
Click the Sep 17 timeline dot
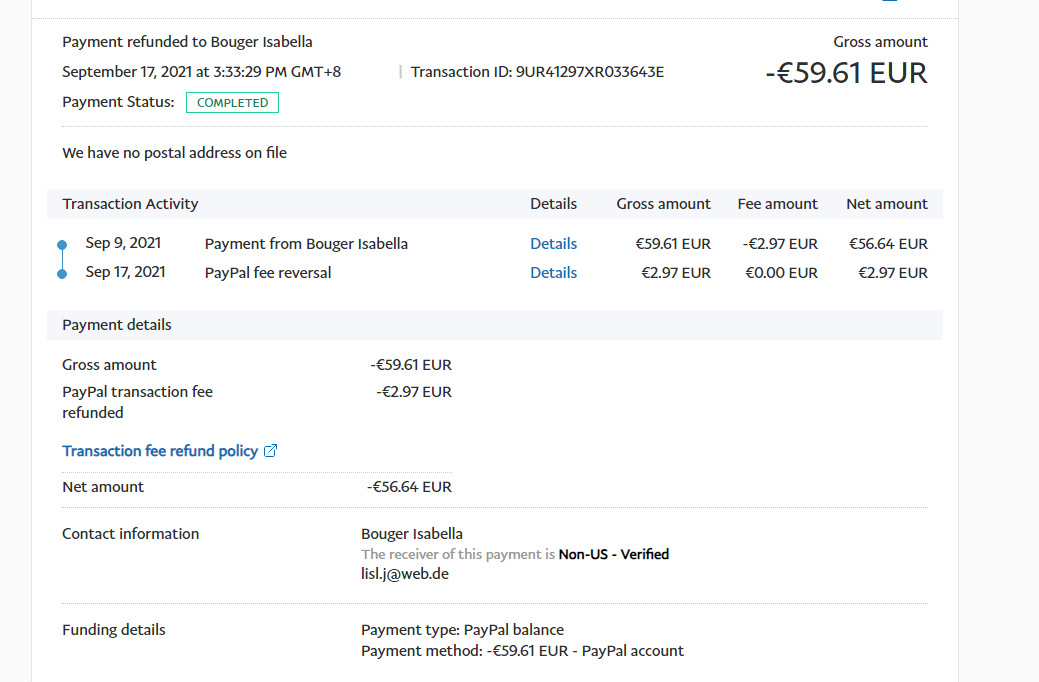[x=62, y=273]
